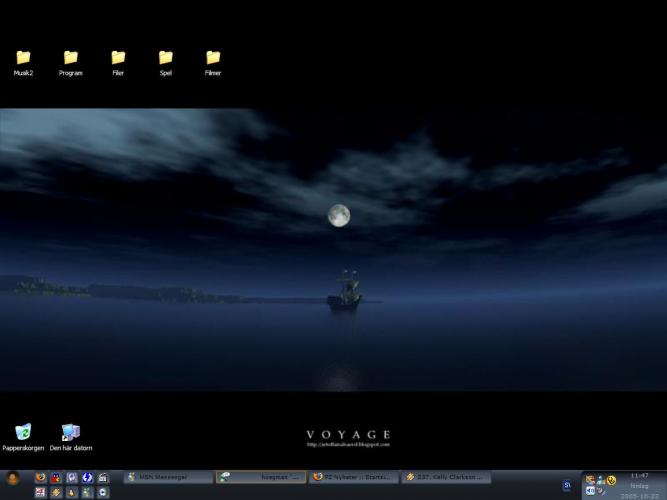Launch Firefox from quick launch bar
Screen dimensions: 667x500
tap(40, 477)
